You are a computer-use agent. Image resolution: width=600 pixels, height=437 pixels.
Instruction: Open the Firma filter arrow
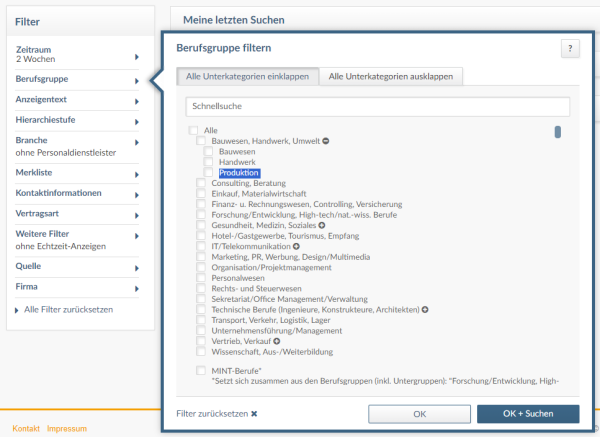pyautogui.click(x=137, y=289)
